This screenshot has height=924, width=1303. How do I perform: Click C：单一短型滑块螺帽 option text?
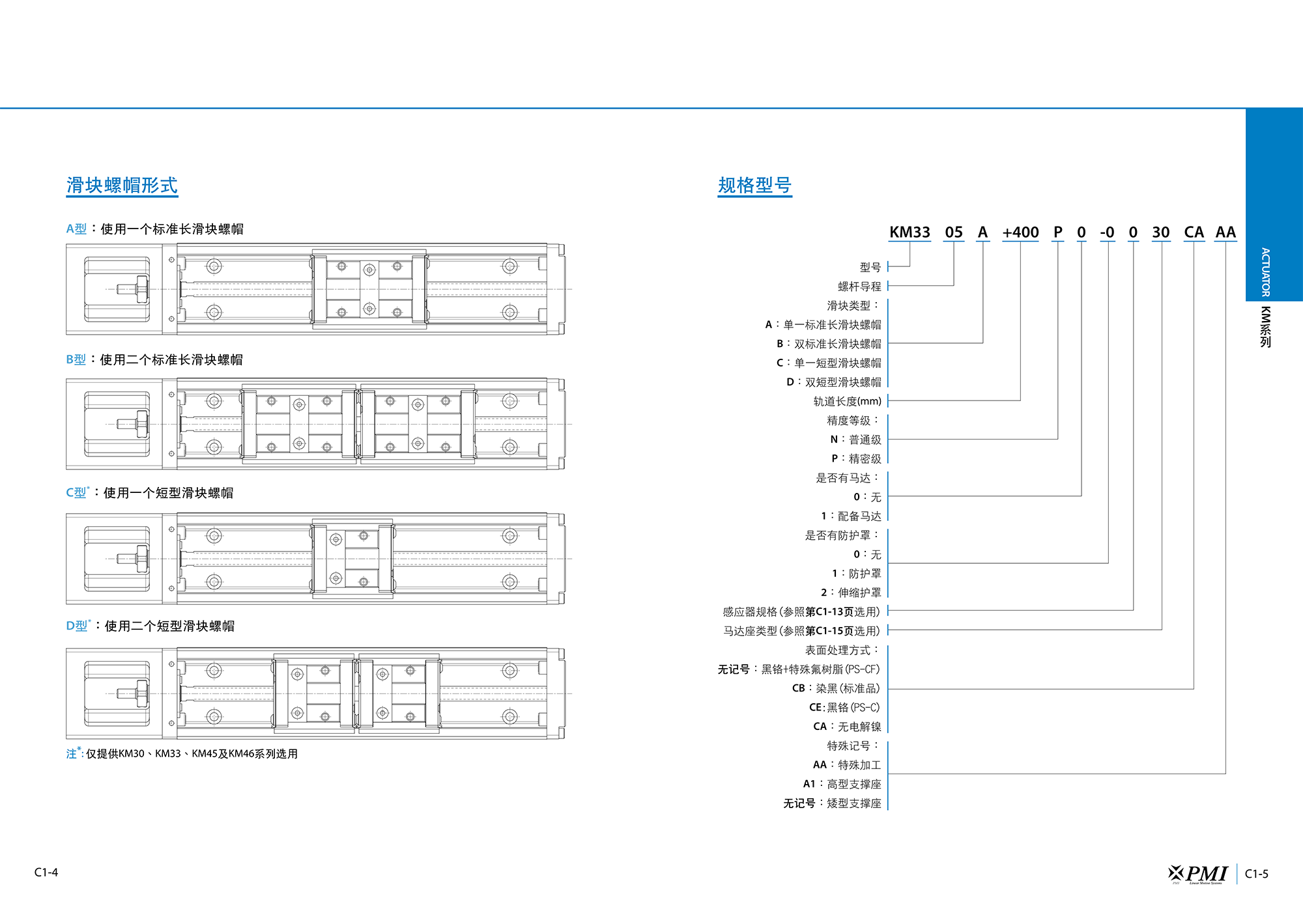829,363
